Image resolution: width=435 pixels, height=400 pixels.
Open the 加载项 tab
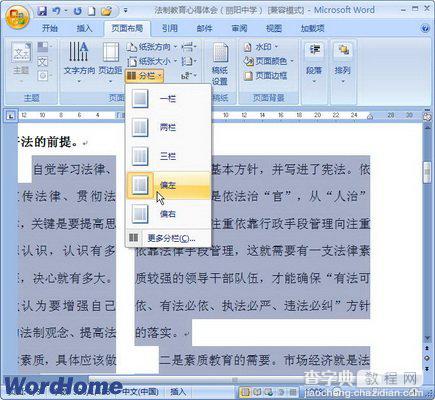tap(312, 28)
